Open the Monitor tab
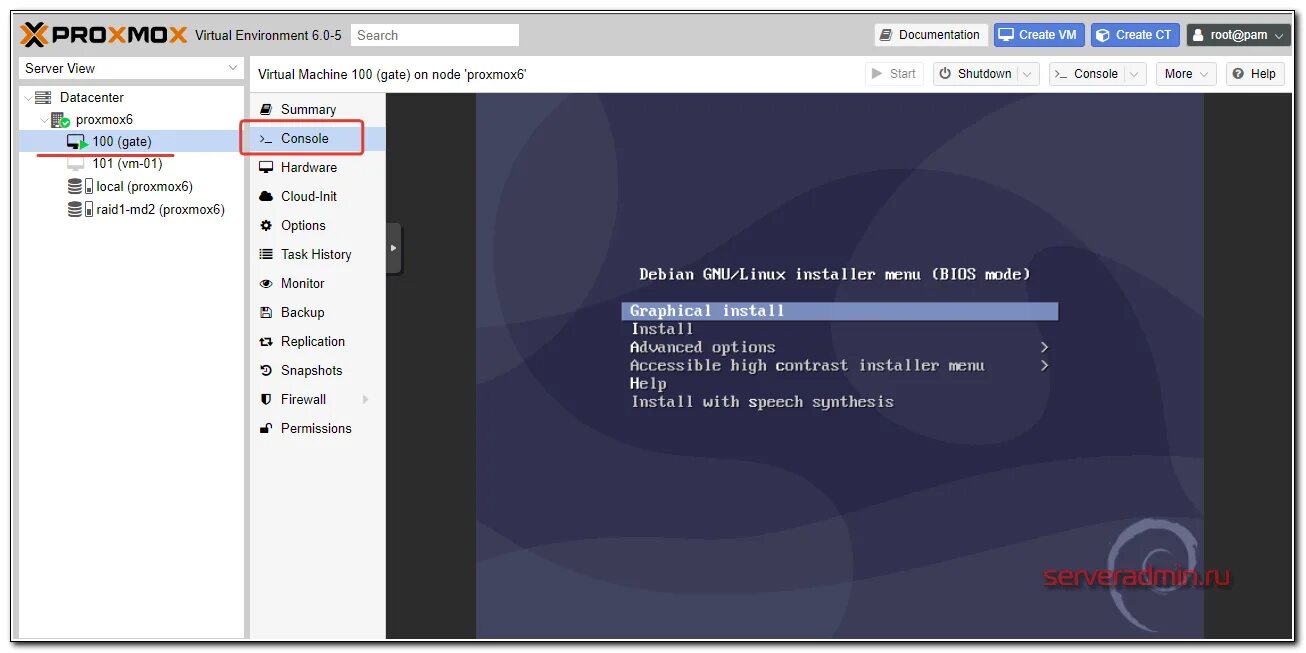Image resolution: width=1306 pixels, height=653 pixels. (317, 283)
